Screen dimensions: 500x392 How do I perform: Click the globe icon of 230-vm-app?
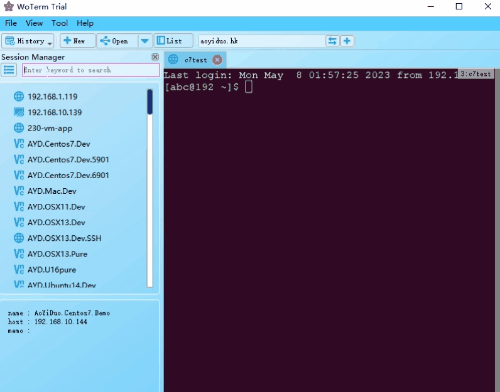(19, 128)
